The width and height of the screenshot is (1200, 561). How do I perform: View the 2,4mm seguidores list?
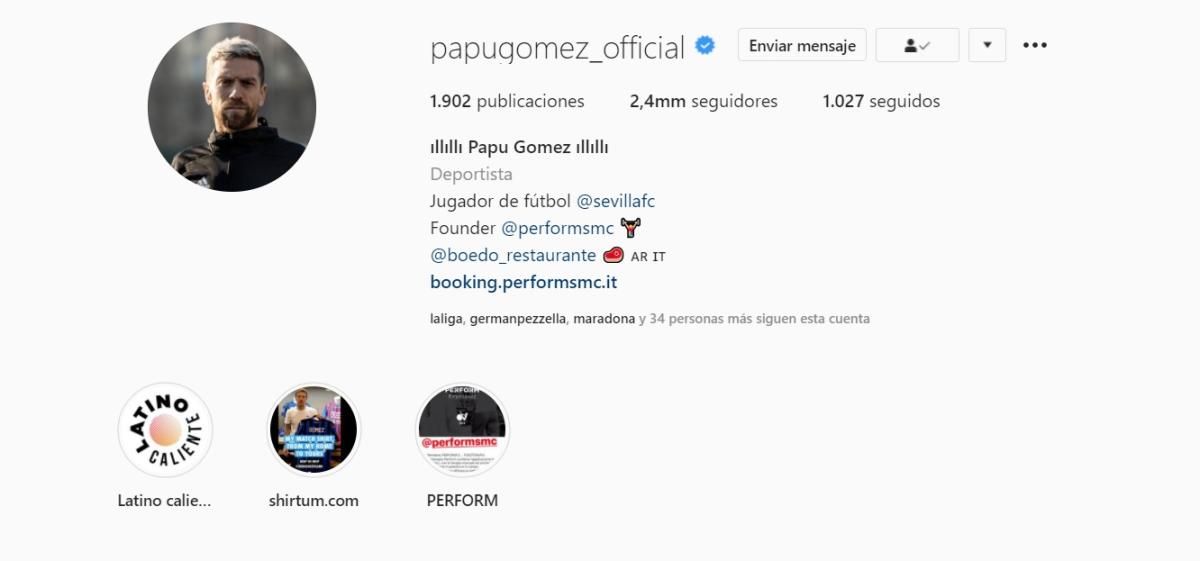click(x=703, y=101)
